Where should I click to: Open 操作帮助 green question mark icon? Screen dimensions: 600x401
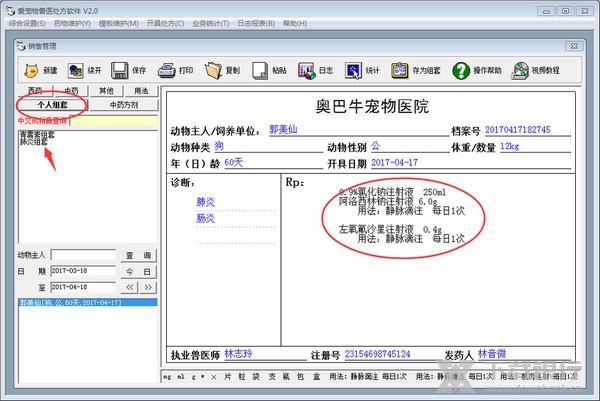[461, 71]
